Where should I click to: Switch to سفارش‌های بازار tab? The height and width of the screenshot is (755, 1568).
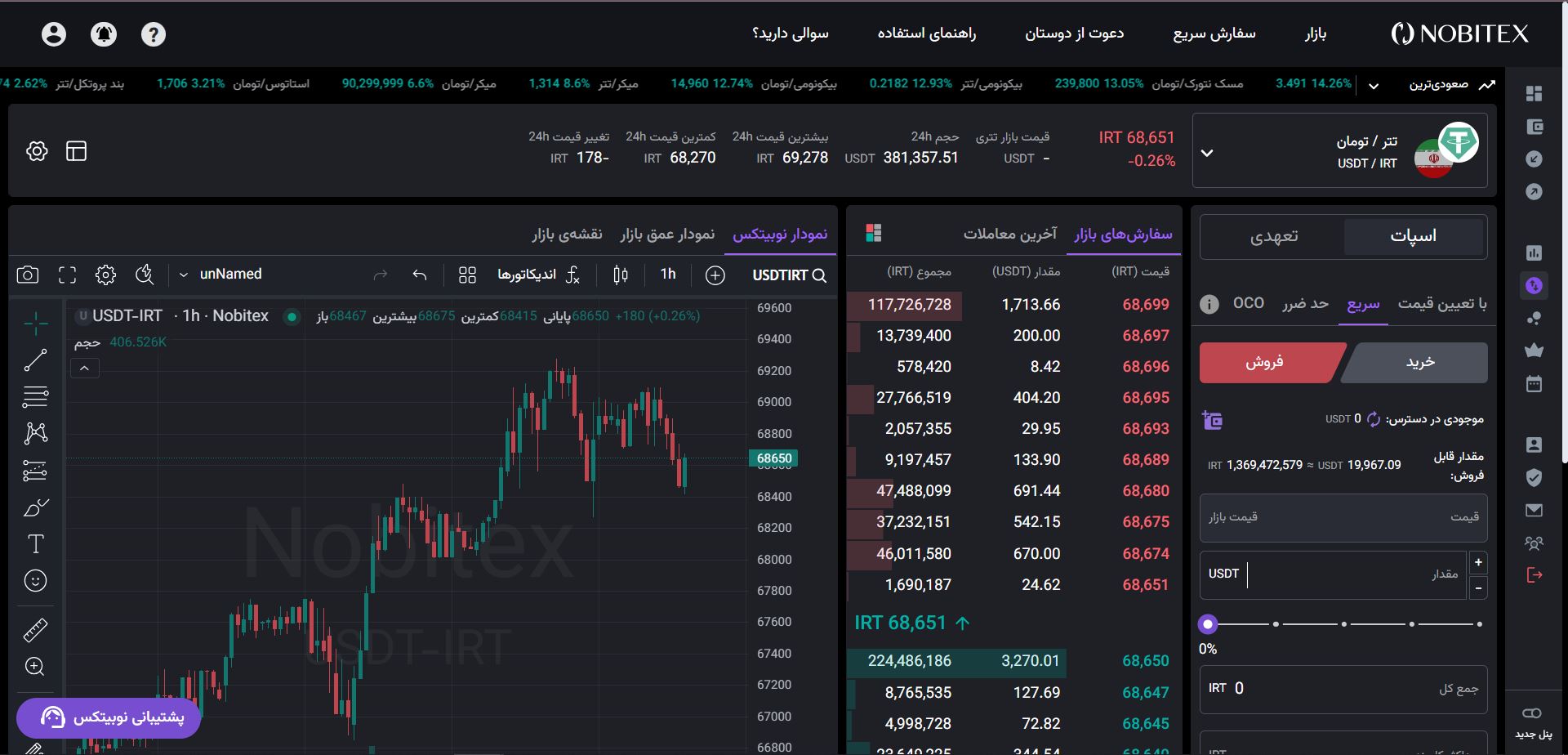pyautogui.click(x=1123, y=235)
